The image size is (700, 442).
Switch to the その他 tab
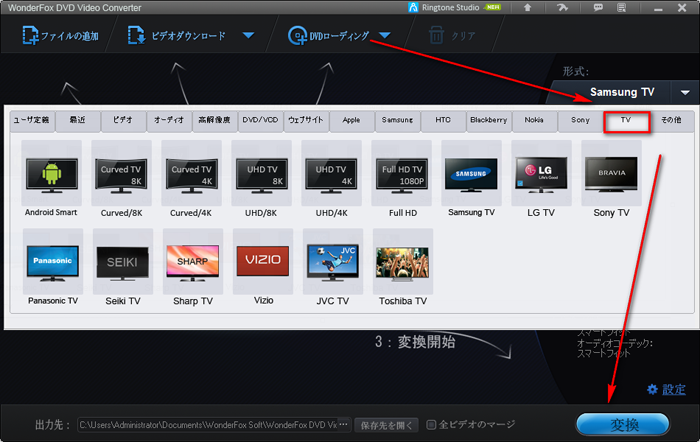tap(672, 121)
